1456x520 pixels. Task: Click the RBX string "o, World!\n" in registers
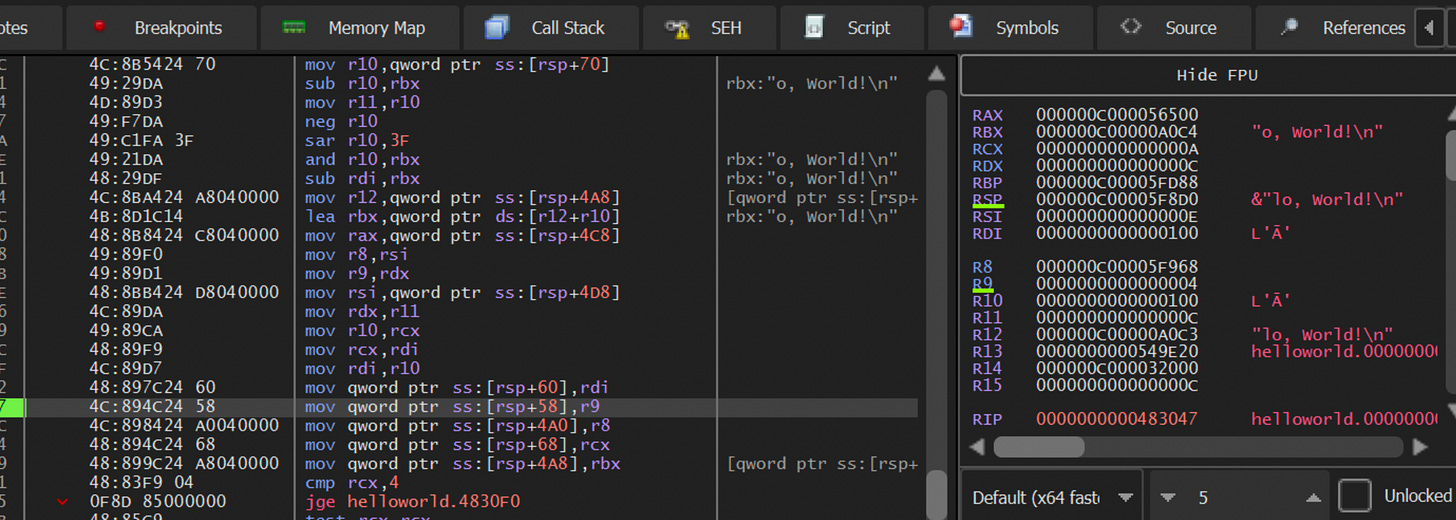point(1317,132)
